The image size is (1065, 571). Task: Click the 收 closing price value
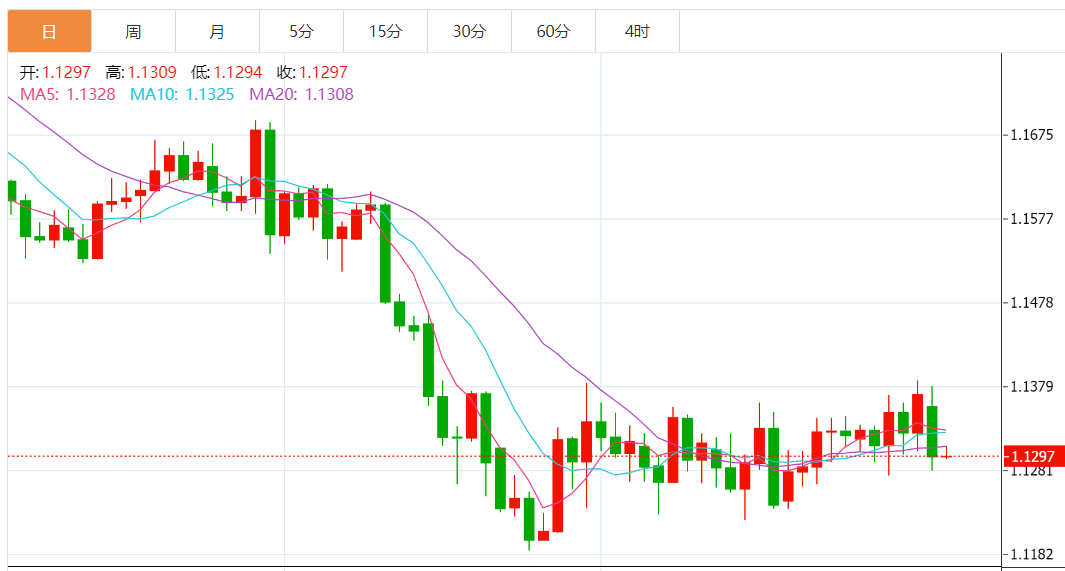(323, 73)
